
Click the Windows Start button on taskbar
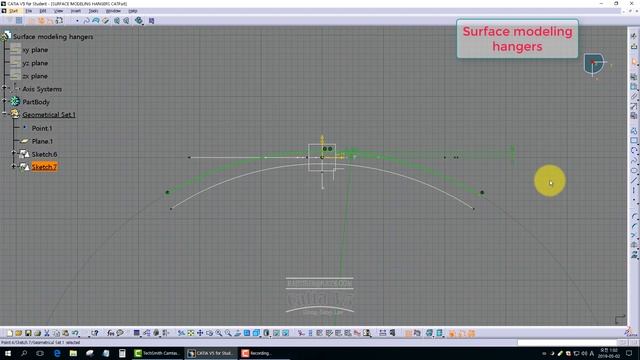pos(8,353)
